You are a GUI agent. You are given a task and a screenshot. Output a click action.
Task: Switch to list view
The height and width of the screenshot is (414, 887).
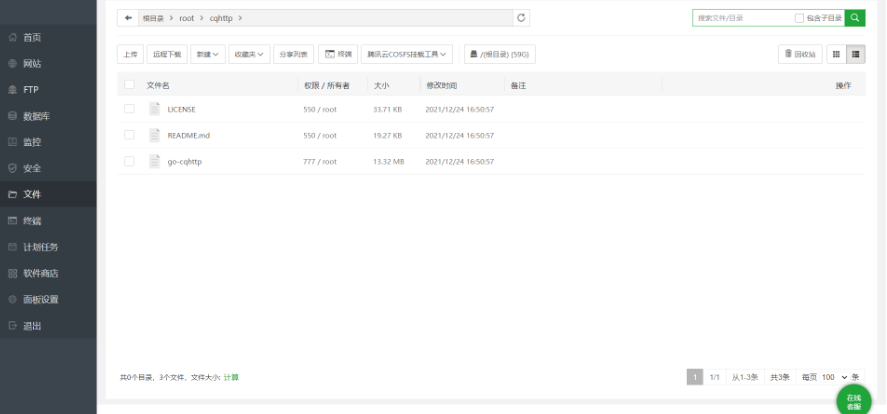(x=855, y=54)
